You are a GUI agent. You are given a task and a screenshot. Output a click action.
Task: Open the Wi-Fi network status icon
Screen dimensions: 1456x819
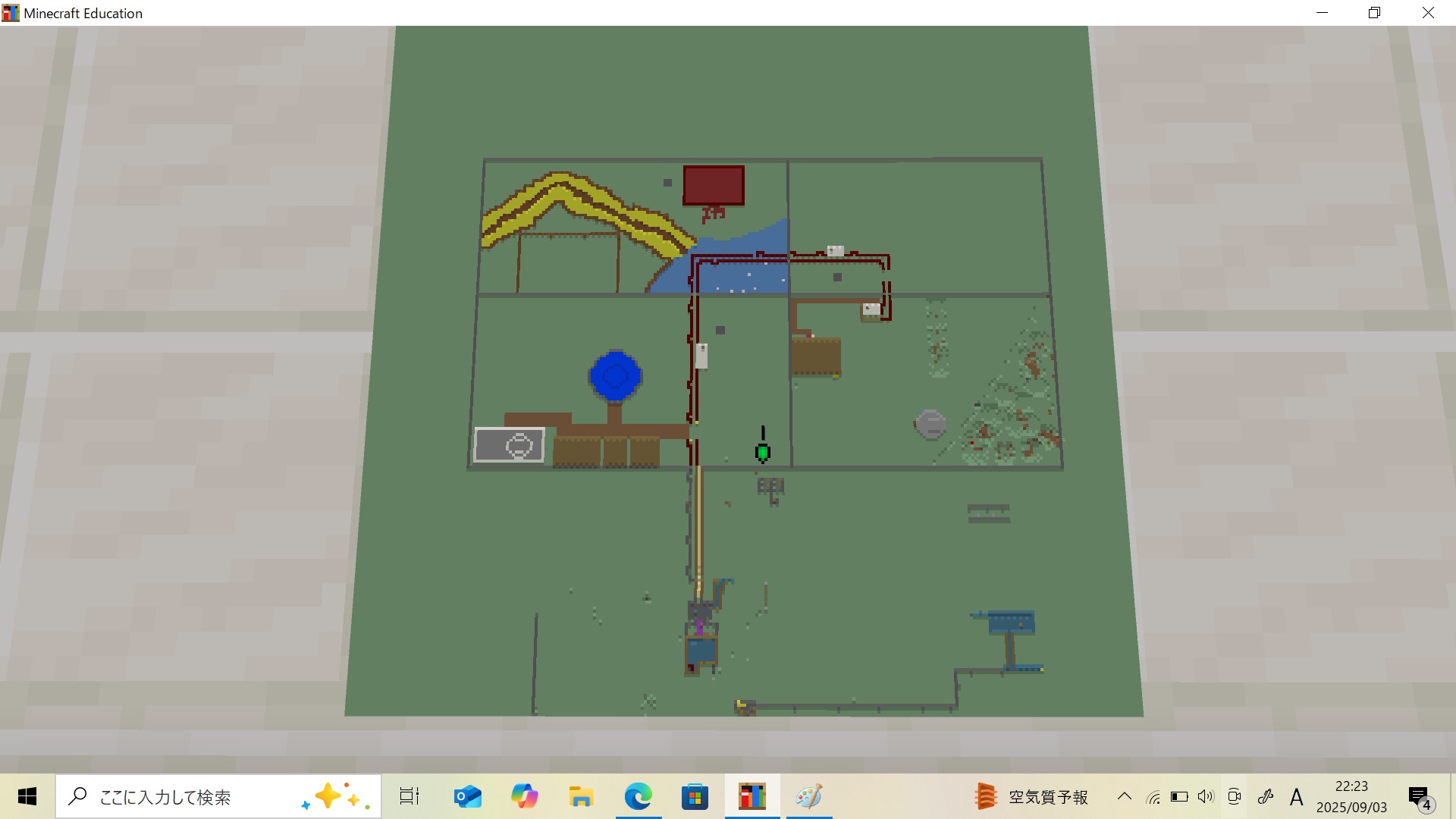point(1153,797)
